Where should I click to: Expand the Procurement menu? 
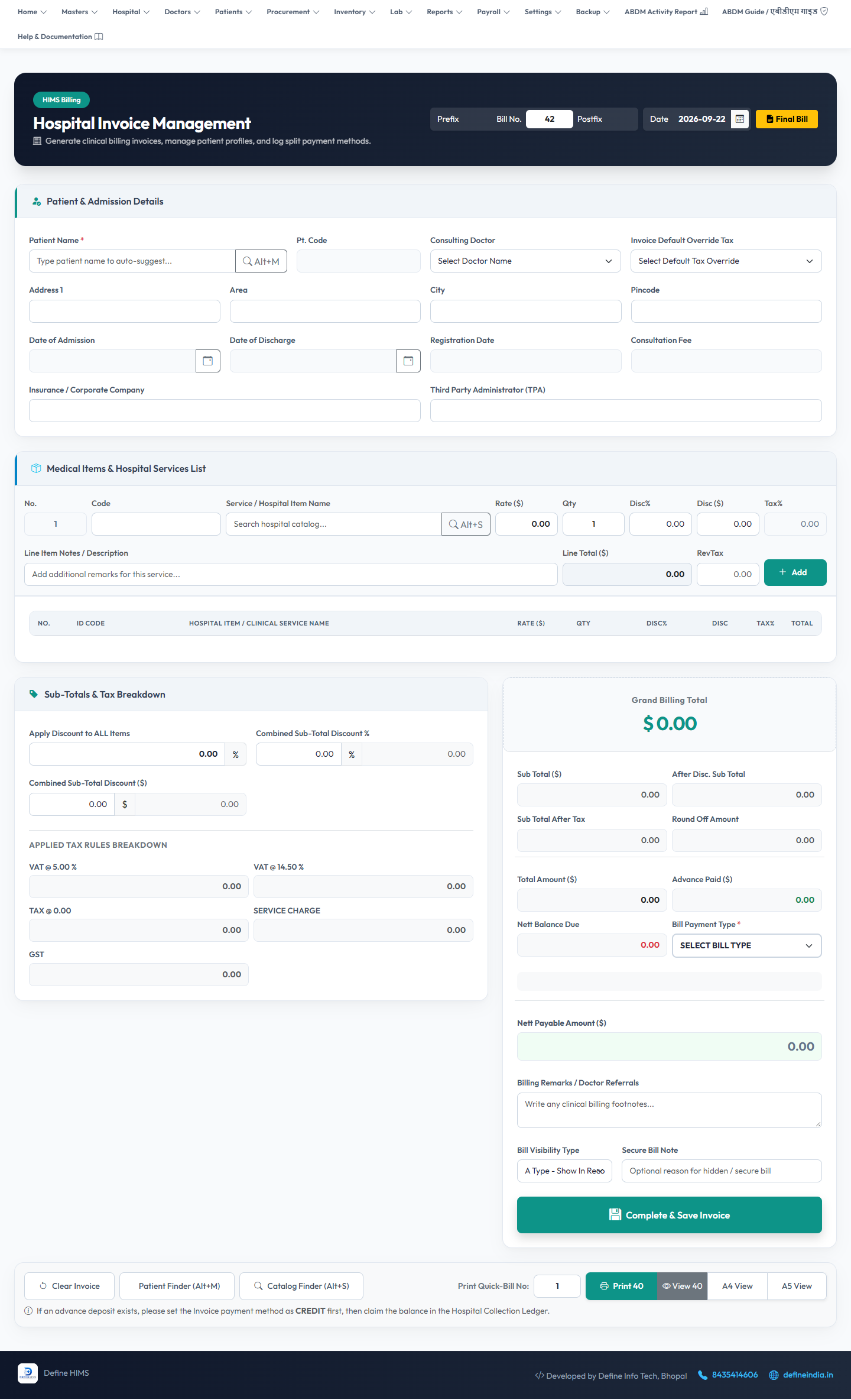coord(293,12)
